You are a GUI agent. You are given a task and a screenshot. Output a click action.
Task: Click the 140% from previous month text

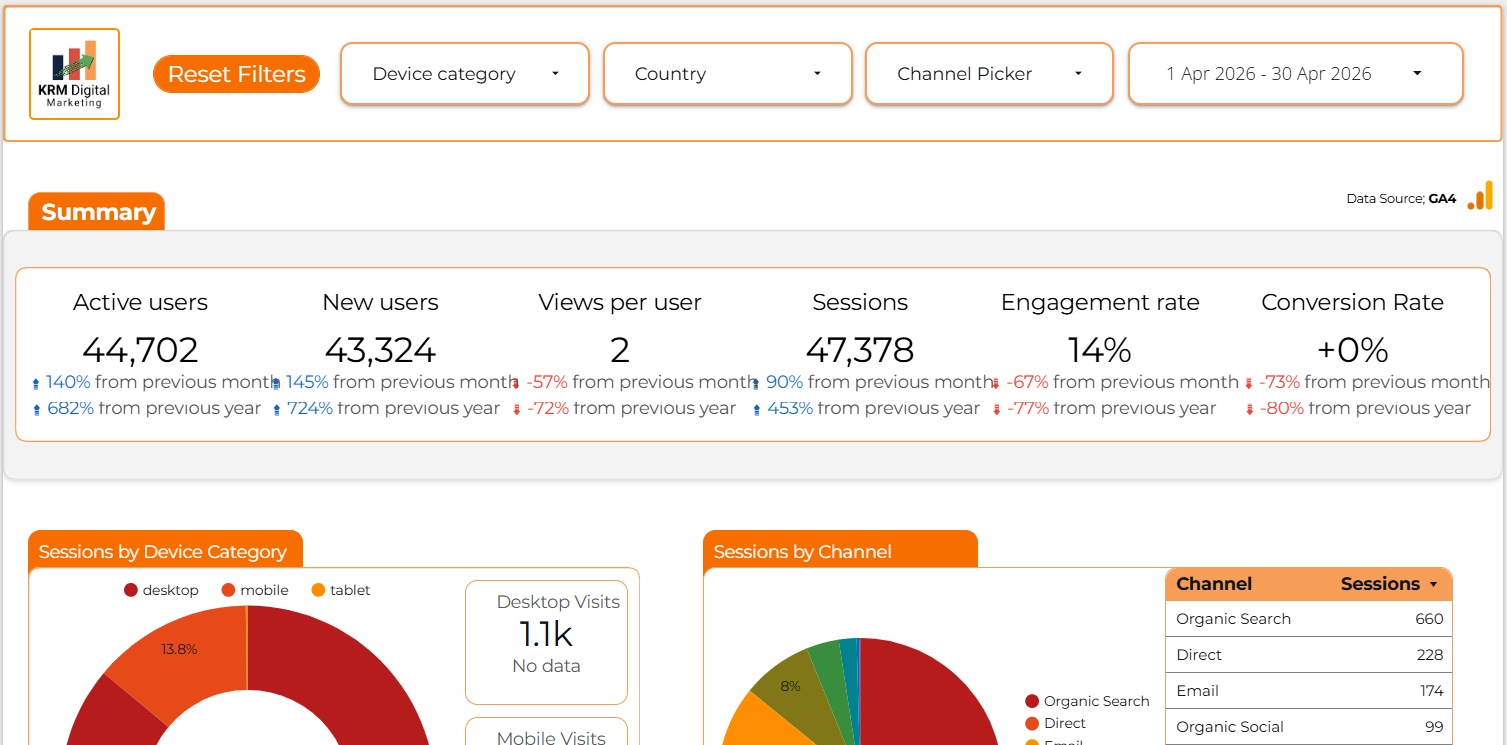(x=162, y=382)
